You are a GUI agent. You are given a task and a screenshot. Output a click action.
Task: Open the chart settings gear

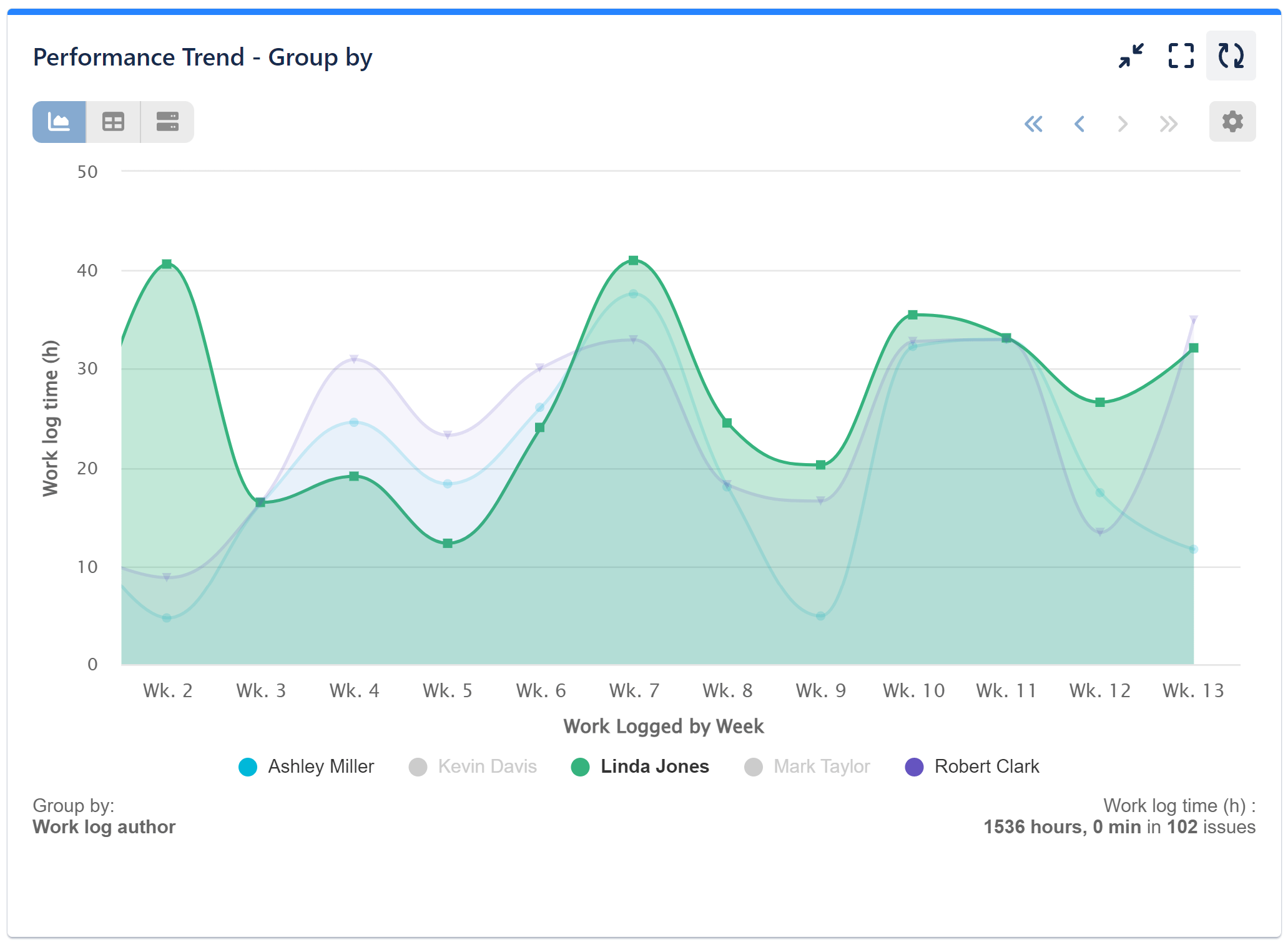[1232, 122]
